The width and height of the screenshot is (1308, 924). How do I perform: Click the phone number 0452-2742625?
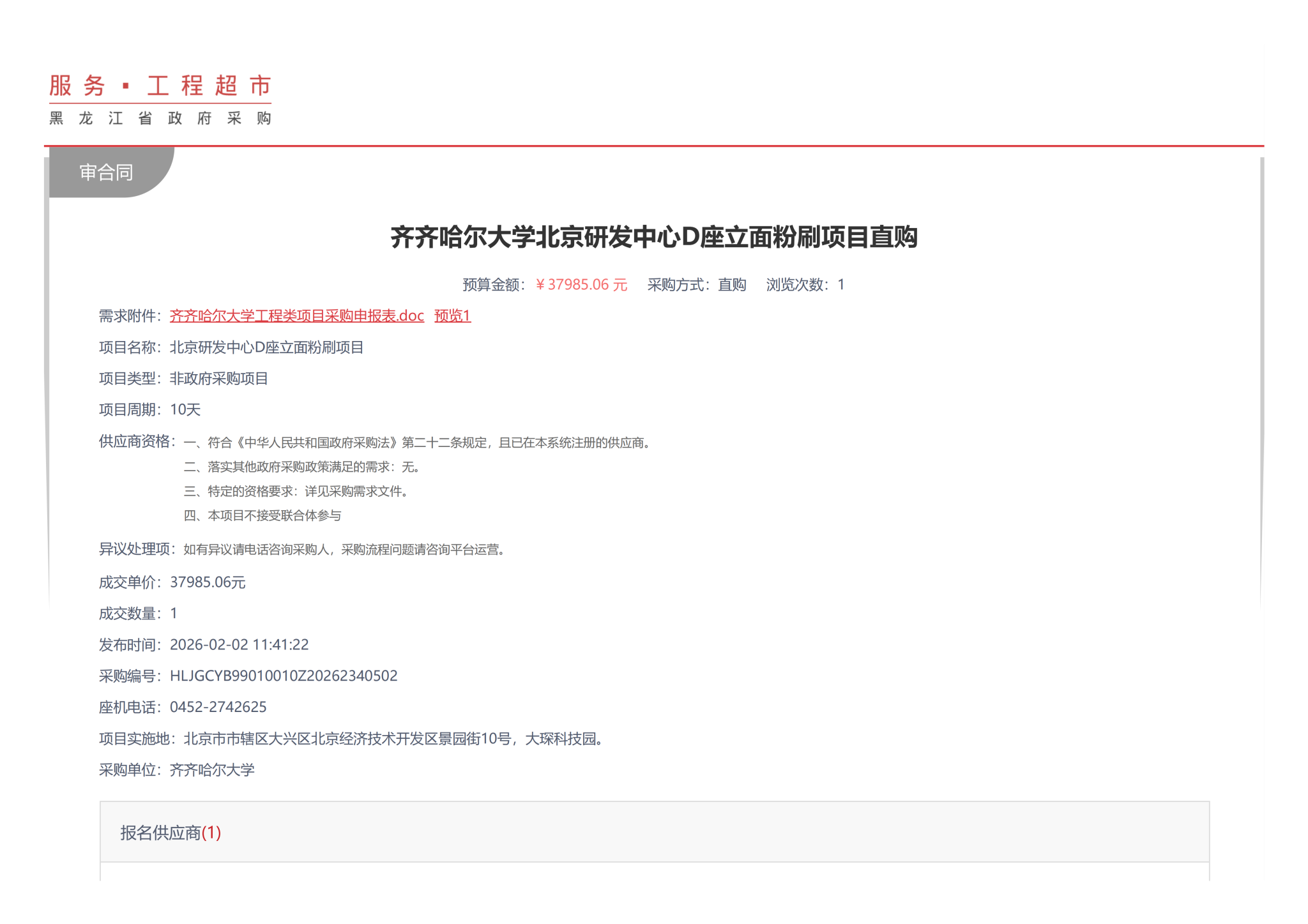tap(218, 707)
